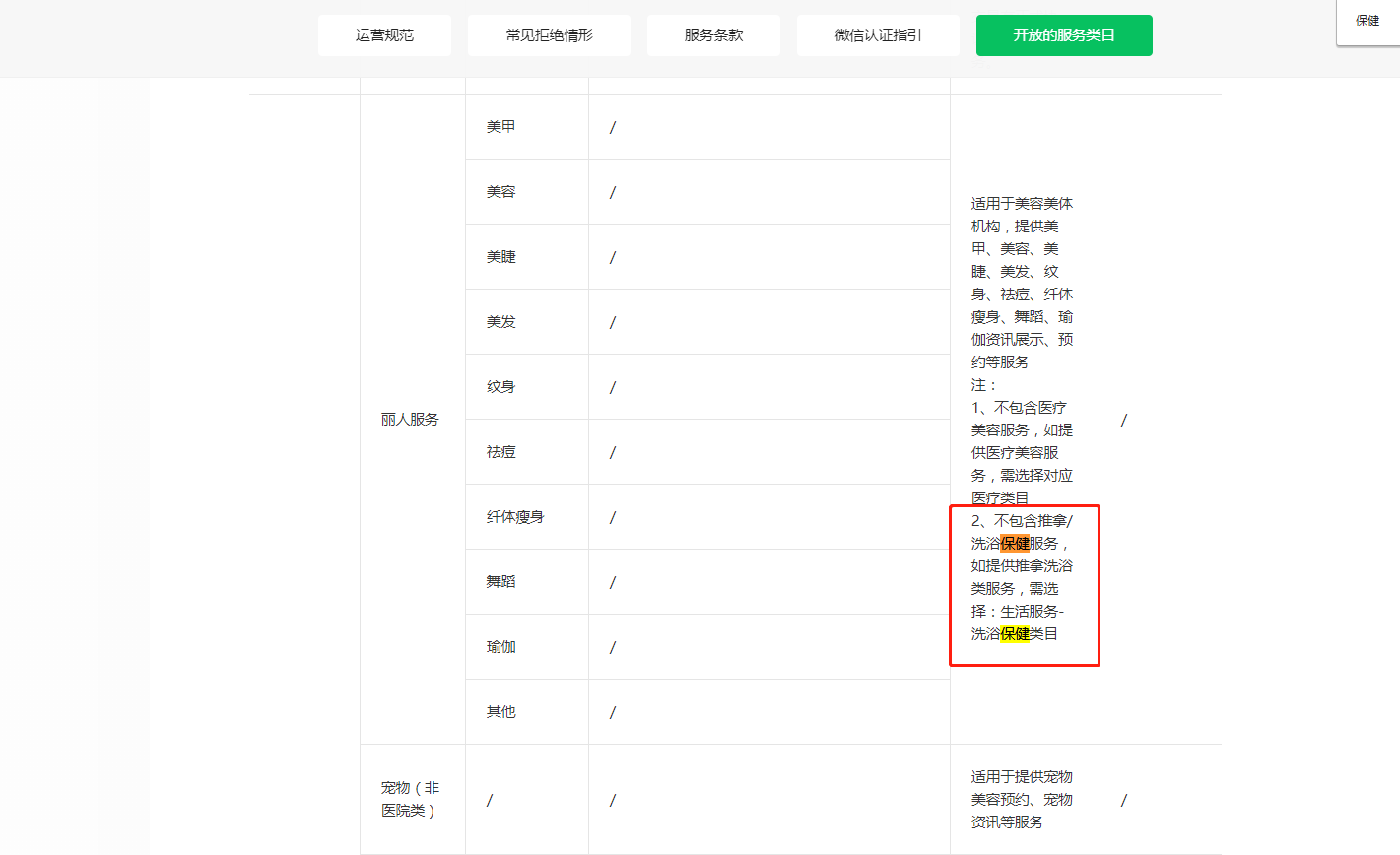
Task: Click the slash in the 美甲 row
Action: coord(613,127)
